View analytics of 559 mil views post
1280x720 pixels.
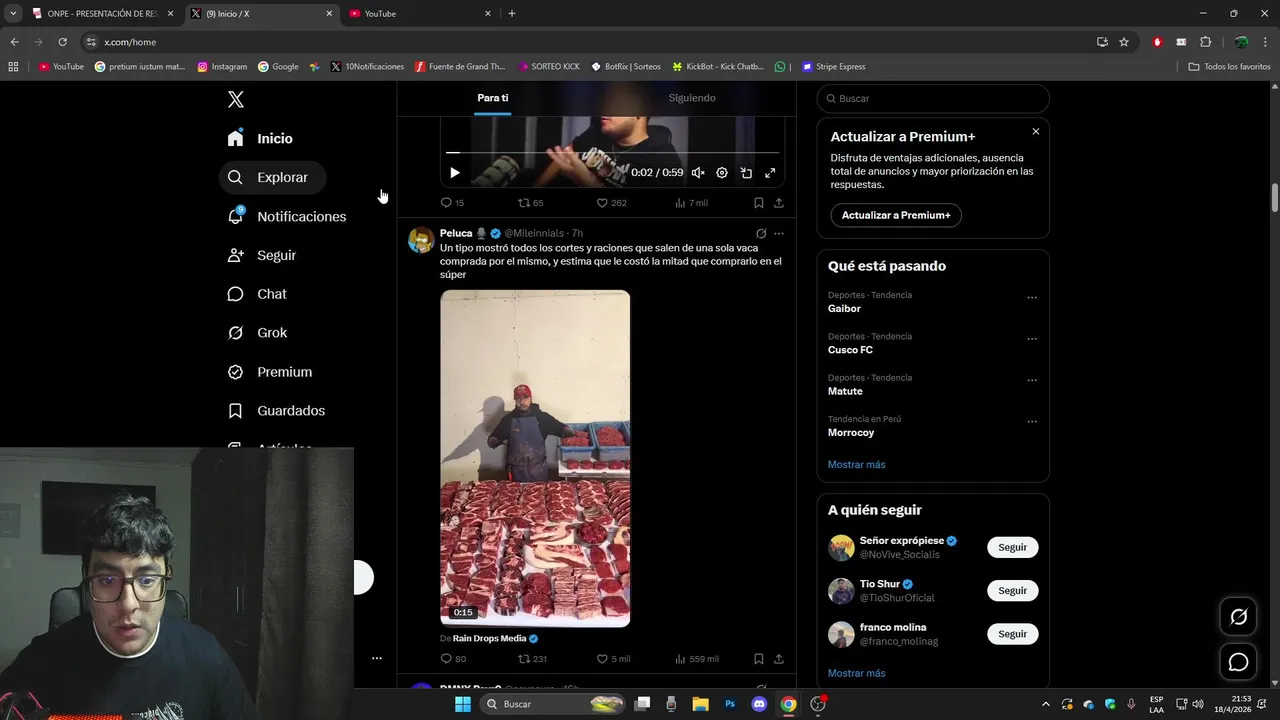click(x=697, y=659)
